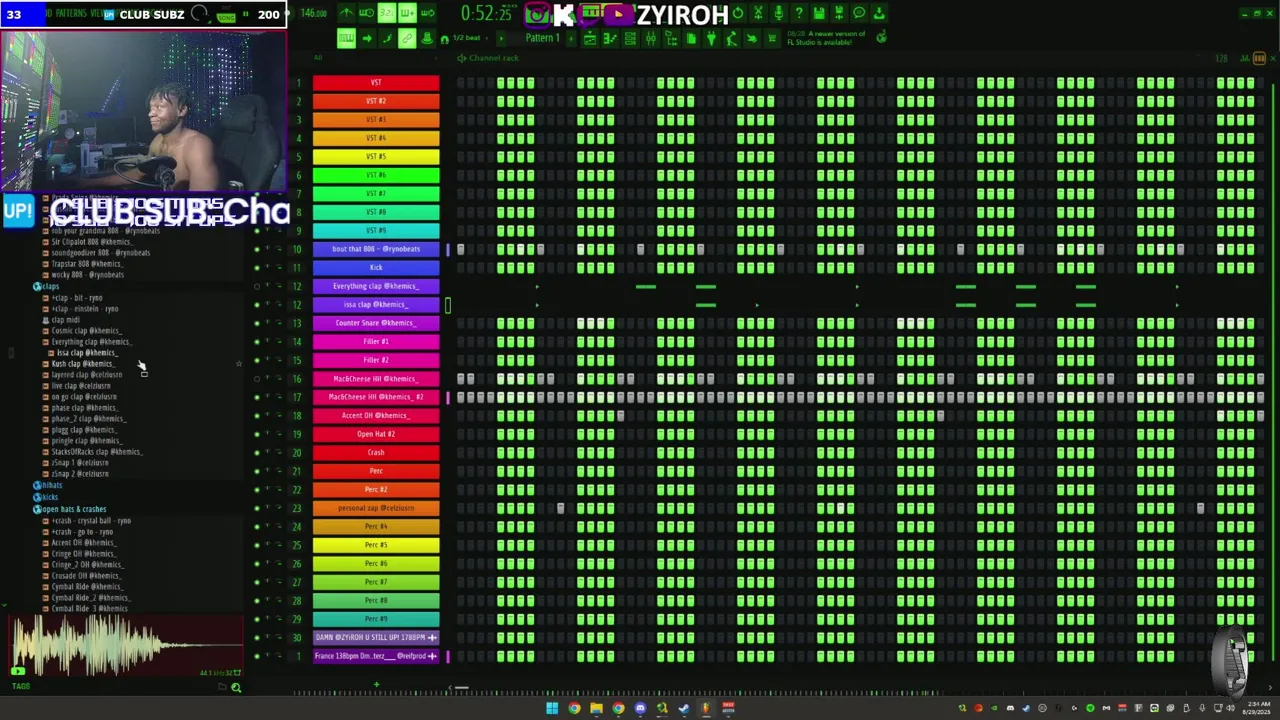1280x720 pixels.
Task: Click the 146.000 tempo field
Action: 313,13
